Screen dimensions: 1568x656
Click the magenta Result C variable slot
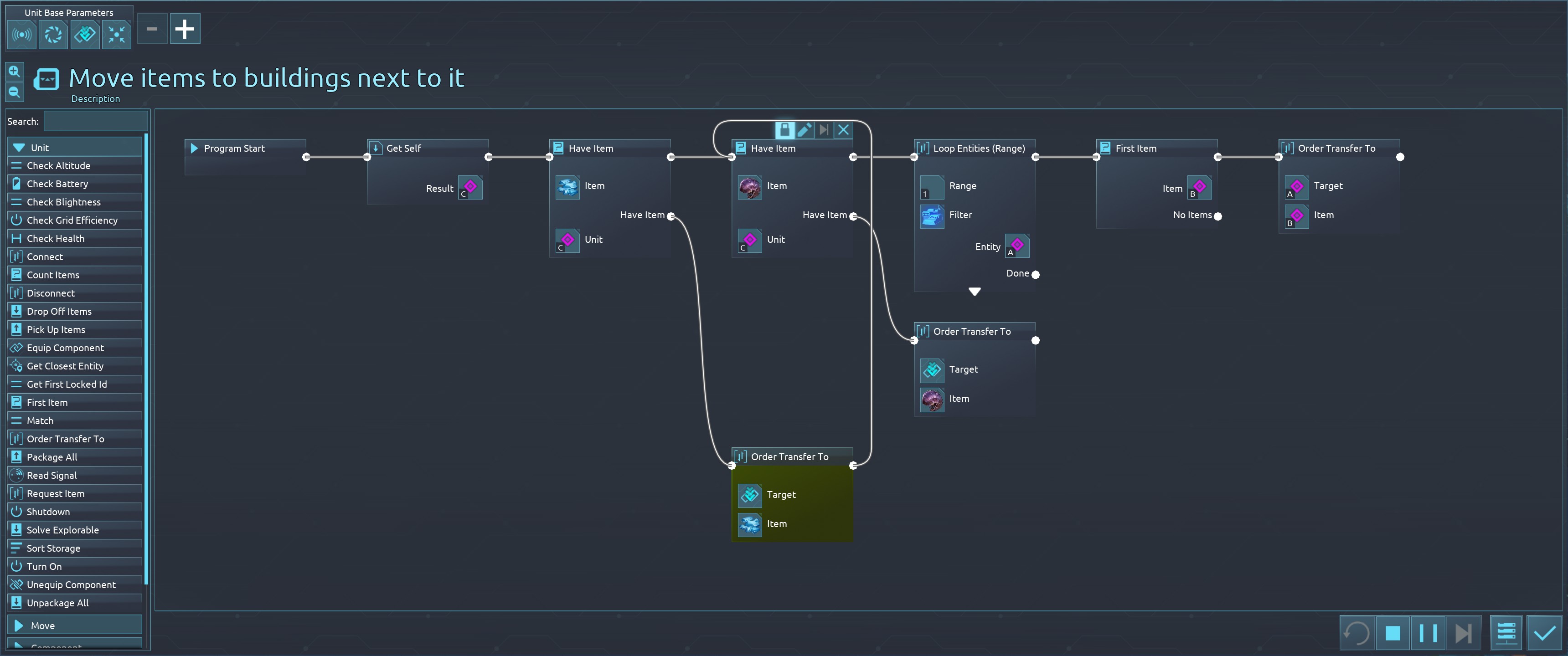470,187
